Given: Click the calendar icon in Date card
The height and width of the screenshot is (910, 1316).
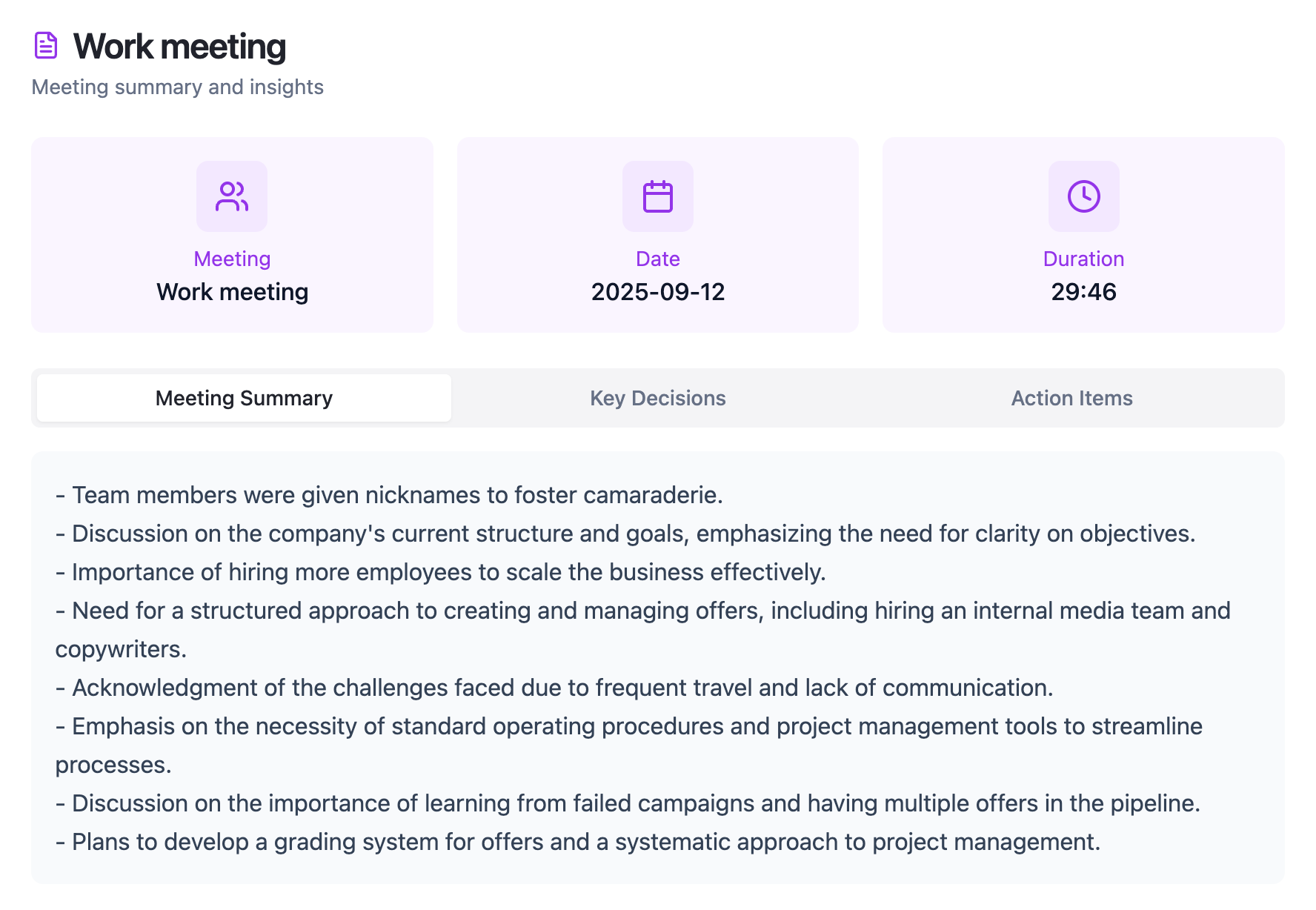Looking at the screenshot, I should click(657, 196).
